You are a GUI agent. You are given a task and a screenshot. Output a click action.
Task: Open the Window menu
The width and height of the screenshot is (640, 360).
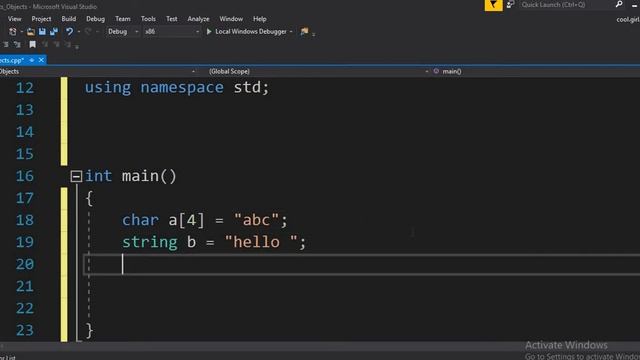231,19
